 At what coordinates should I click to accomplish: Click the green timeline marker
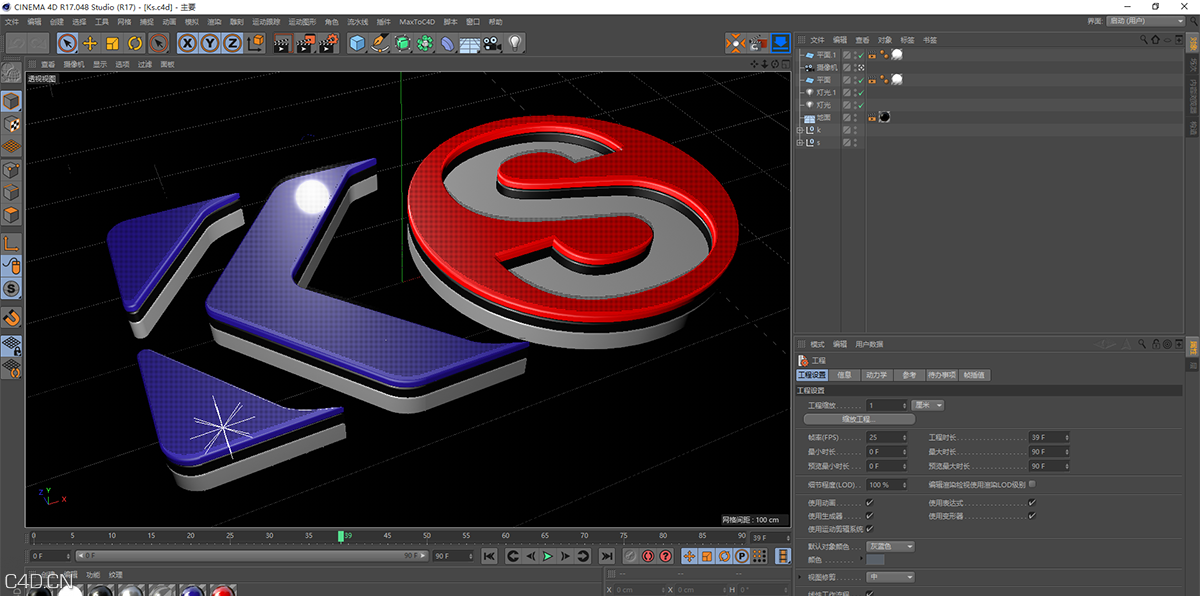click(x=343, y=537)
